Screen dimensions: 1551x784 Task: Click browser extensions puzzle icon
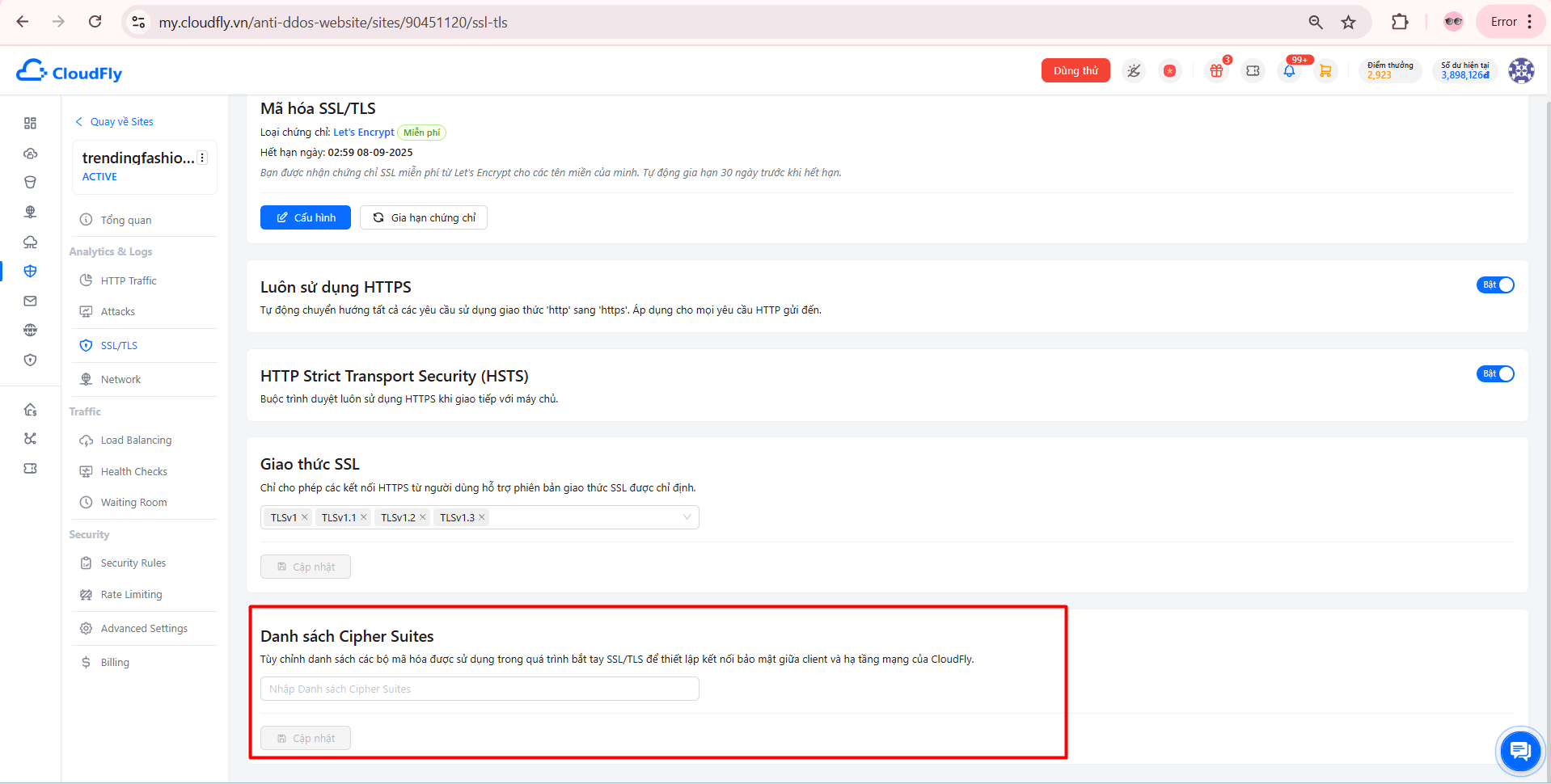[1400, 22]
